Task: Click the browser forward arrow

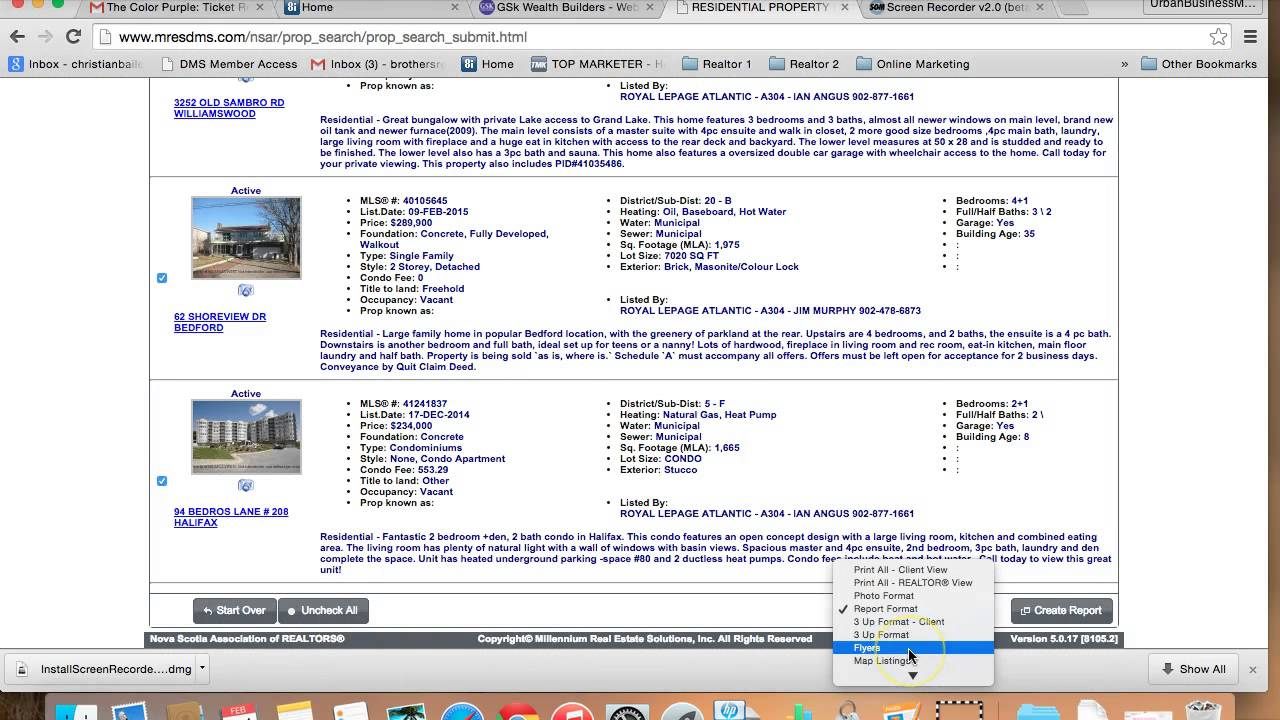Action: [45, 37]
